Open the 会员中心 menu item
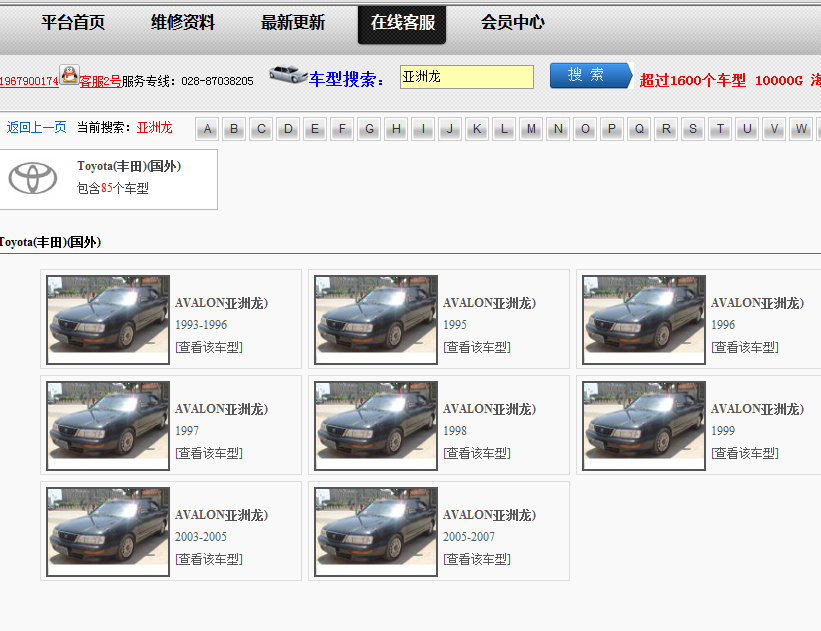 point(513,23)
